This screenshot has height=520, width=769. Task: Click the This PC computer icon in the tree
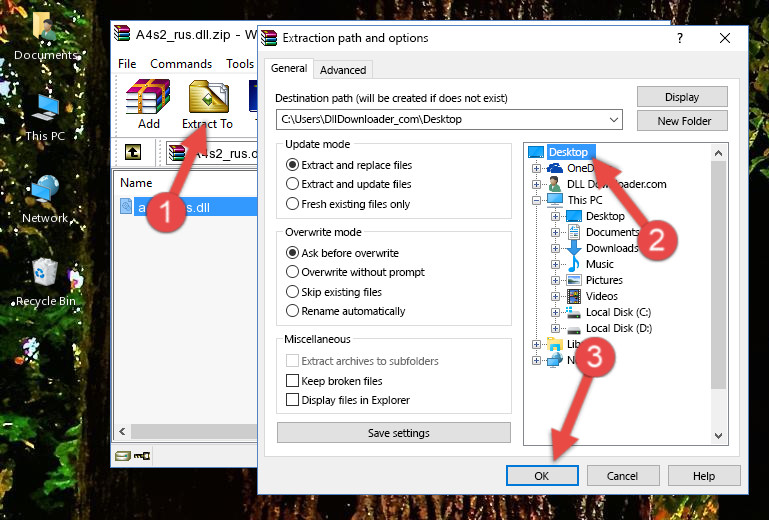click(555, 200)
